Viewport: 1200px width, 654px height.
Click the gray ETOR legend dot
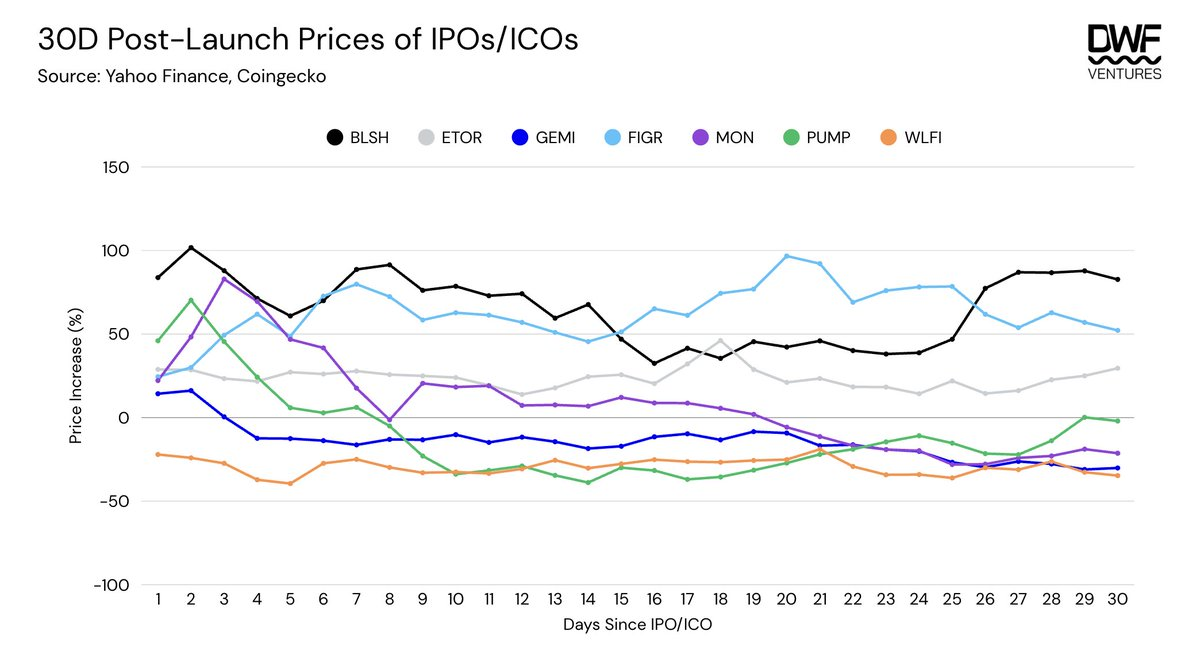[426, 137]
